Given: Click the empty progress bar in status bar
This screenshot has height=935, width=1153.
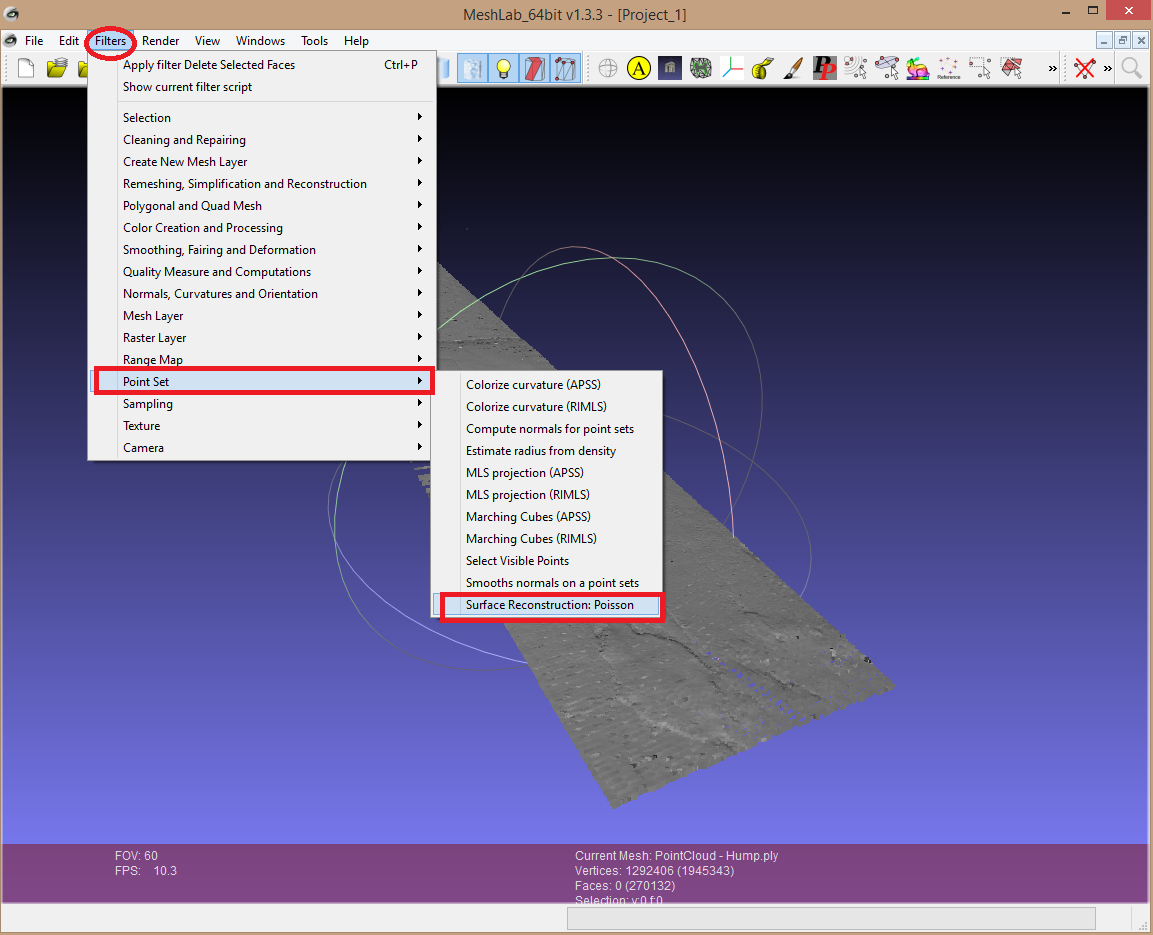Looking at the screenshot, I should tap(831, 917).
